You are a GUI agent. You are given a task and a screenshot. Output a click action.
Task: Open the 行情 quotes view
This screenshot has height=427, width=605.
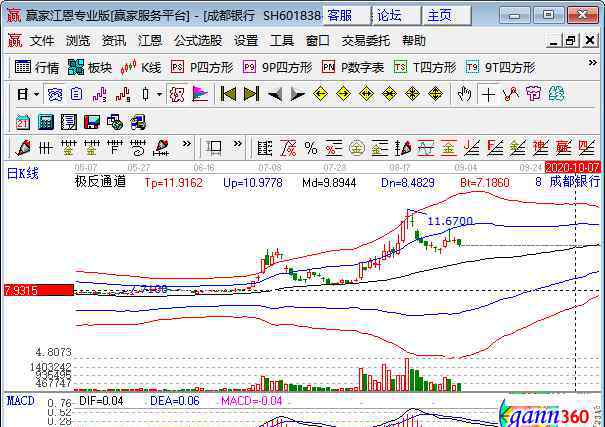pyautogui.click(x=37, y=68)
